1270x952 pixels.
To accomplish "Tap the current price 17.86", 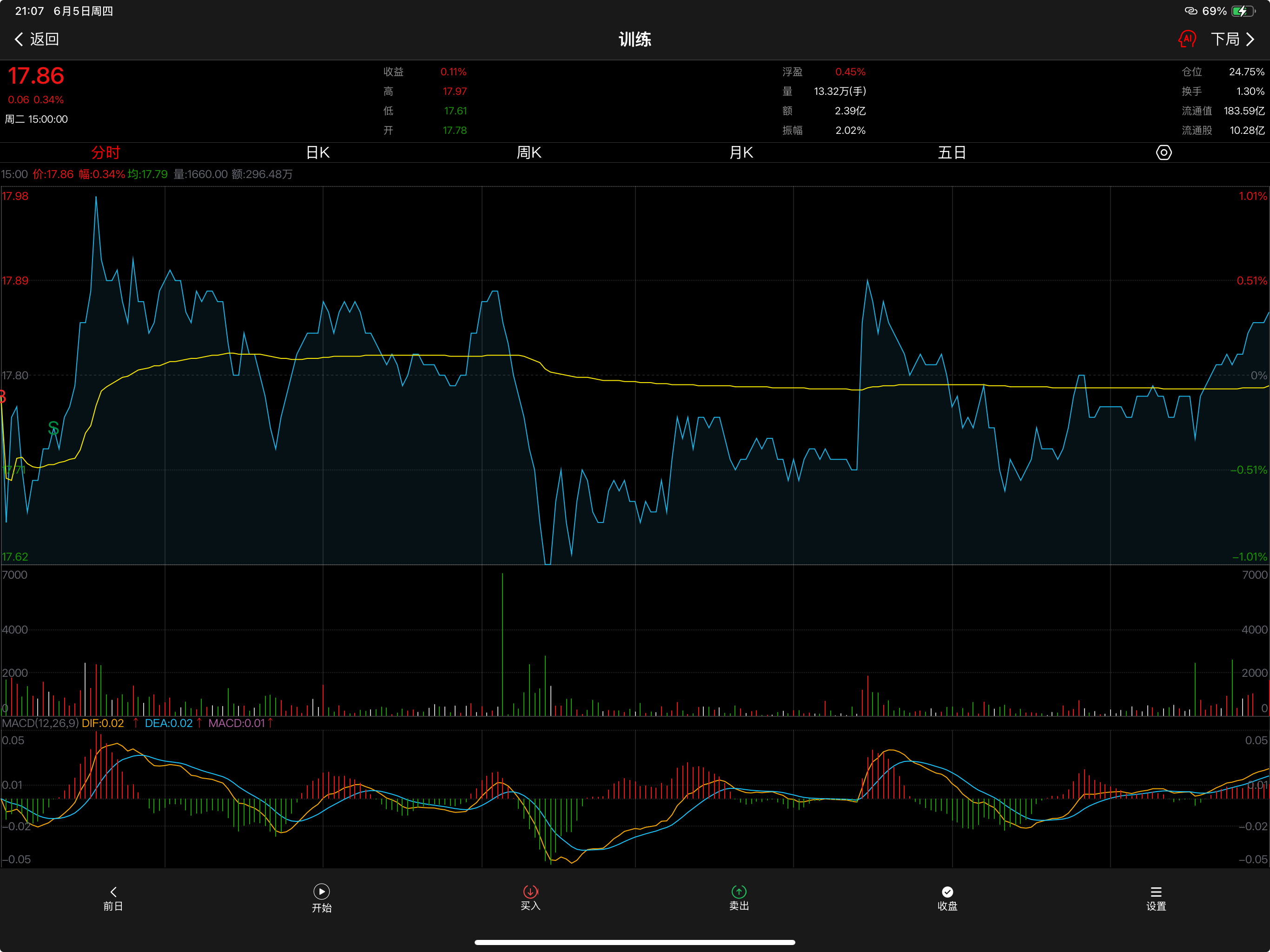I will (x=36, y=76).
